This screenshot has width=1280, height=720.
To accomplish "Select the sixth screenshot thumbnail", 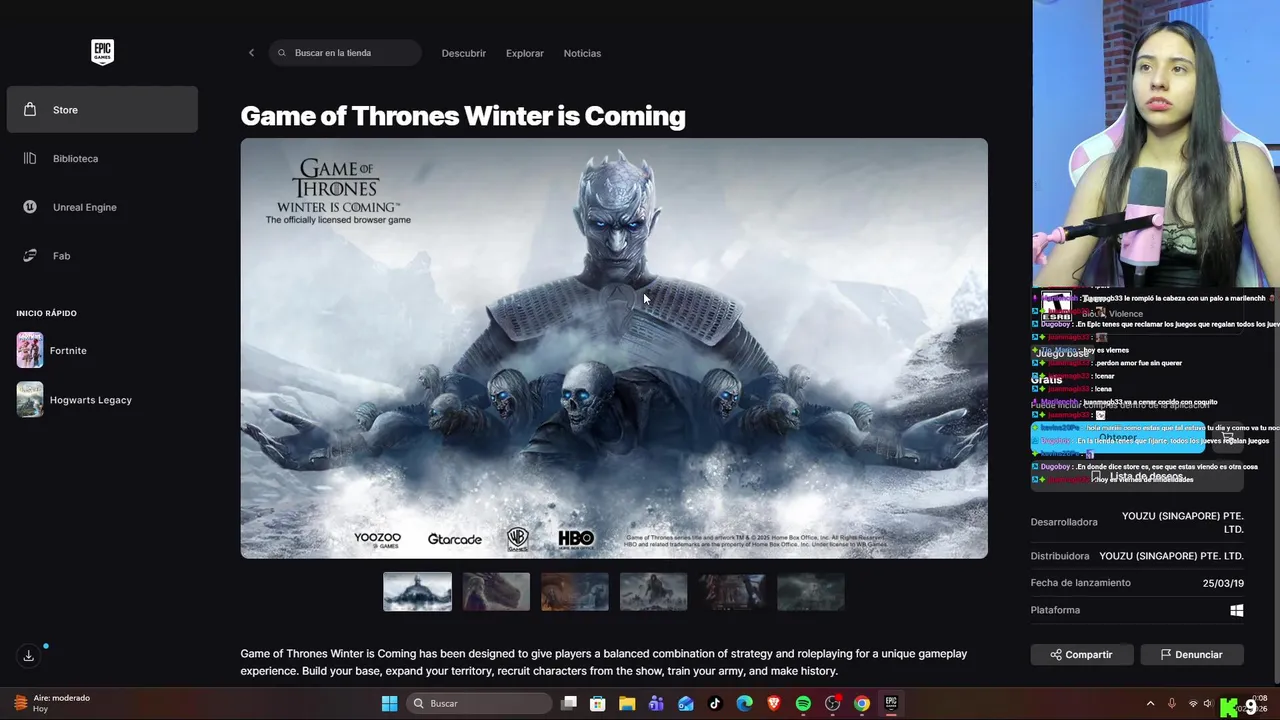I will (x=811, y=592).
